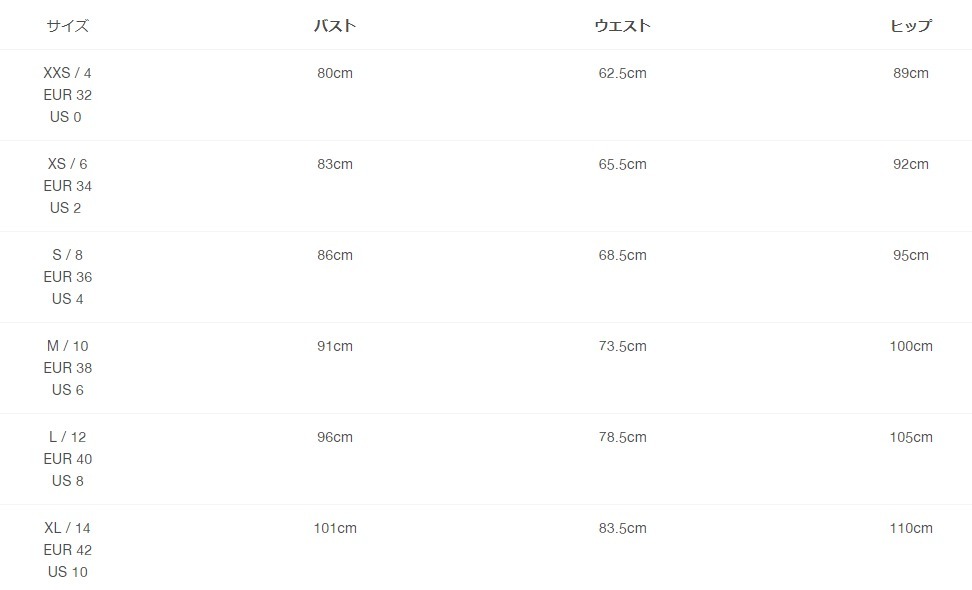Image resolution: width=972 pixels, height=590 pixels.
Task: Click the 101cm bust value
Action: pyautogui.click(x=335, y=529)
